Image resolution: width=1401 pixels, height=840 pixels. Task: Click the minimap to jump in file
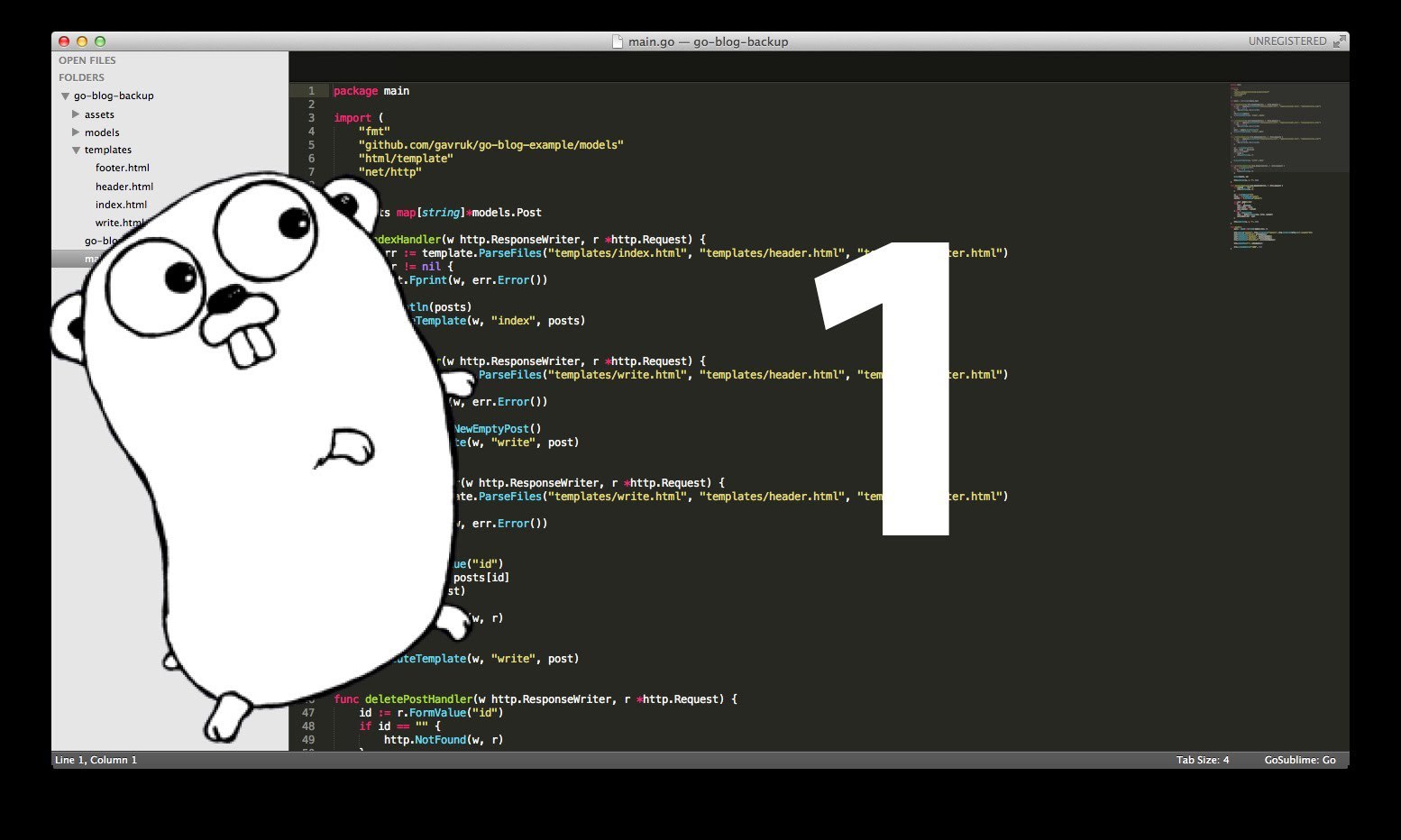1289,167
